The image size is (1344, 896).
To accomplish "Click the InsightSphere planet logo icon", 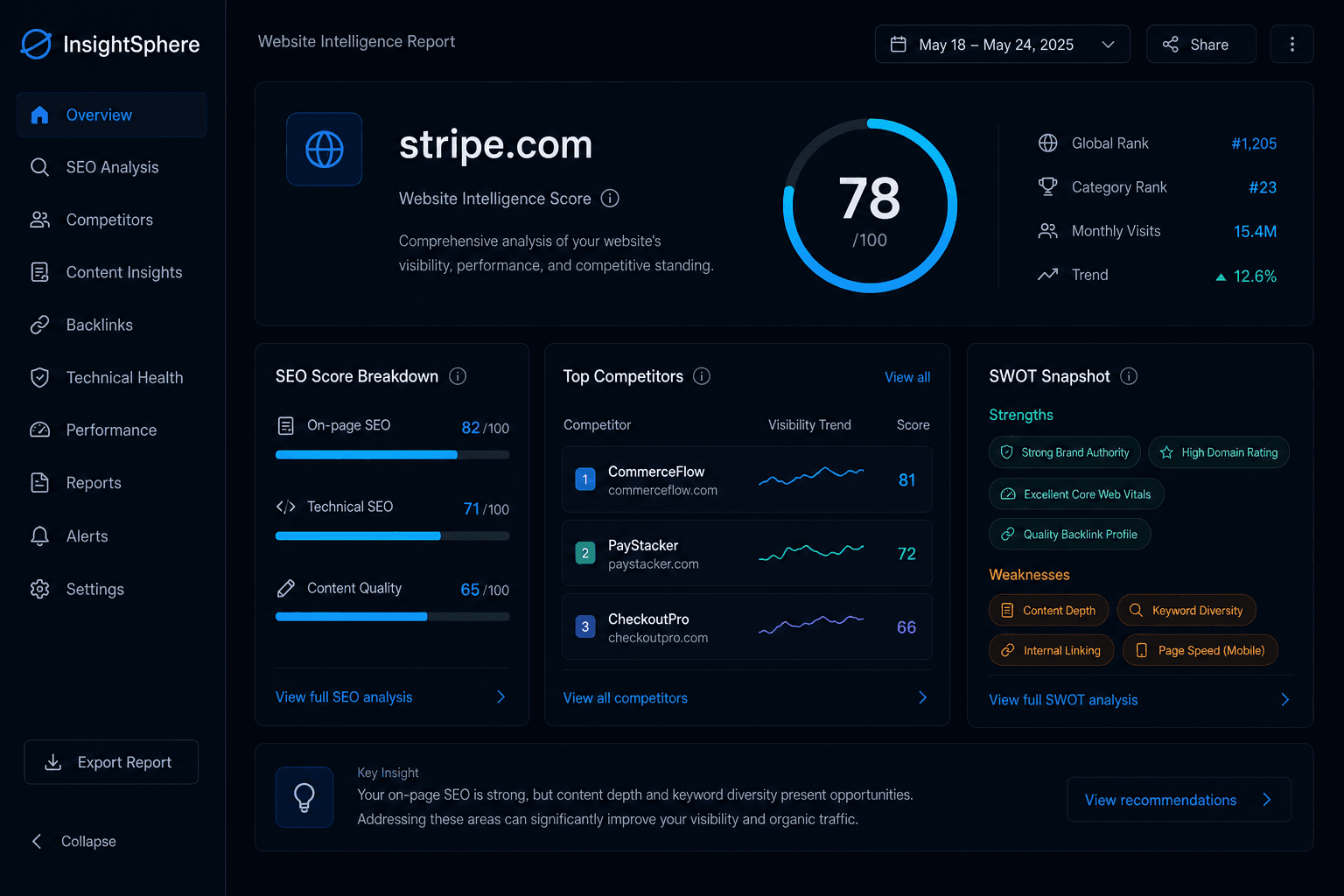I will pos(36,44).
